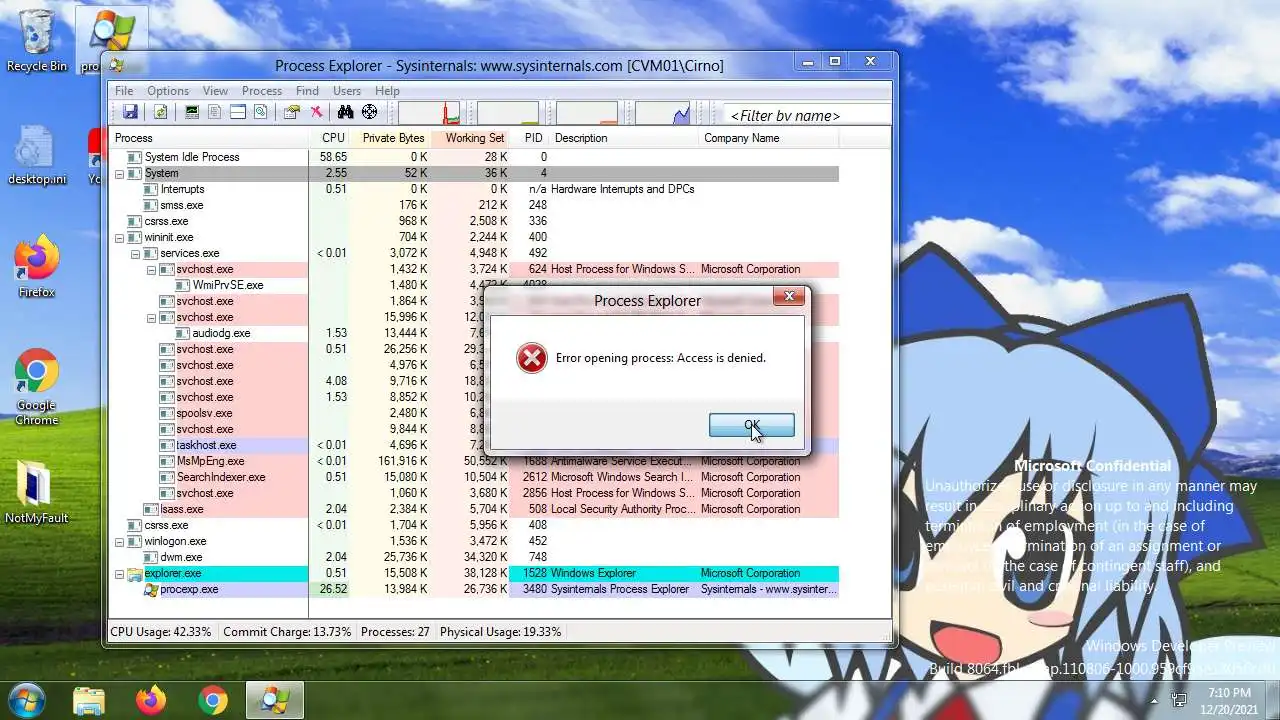Collapse the wininit.exe tree node
The image size is (1280, 720).
pos(119,237)
